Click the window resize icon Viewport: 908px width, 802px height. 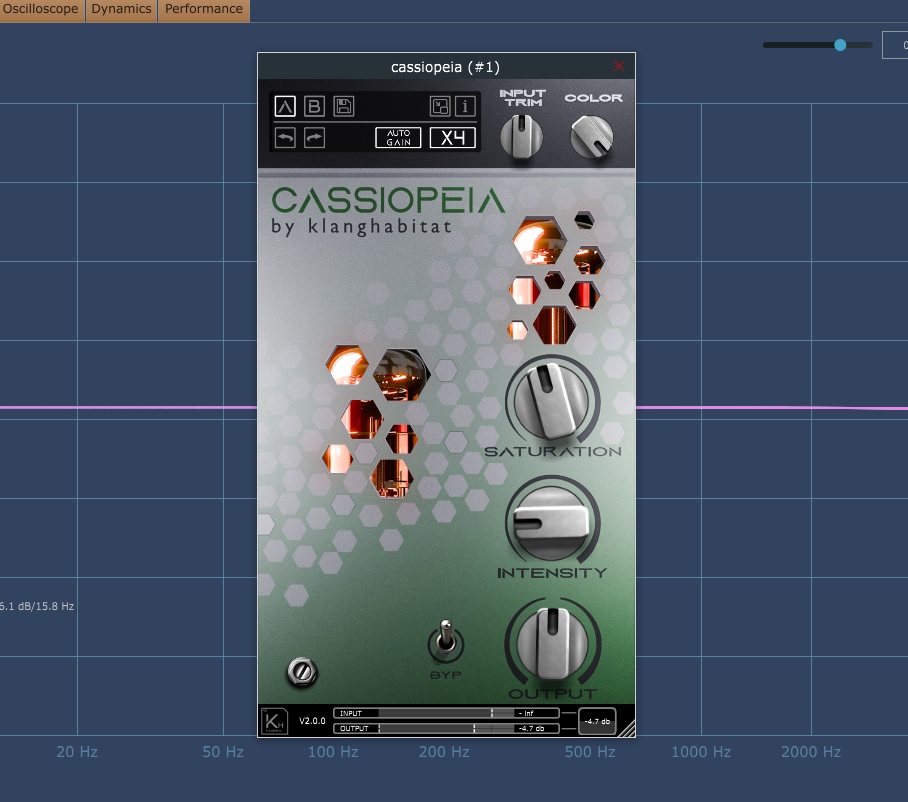click(440, 106)
